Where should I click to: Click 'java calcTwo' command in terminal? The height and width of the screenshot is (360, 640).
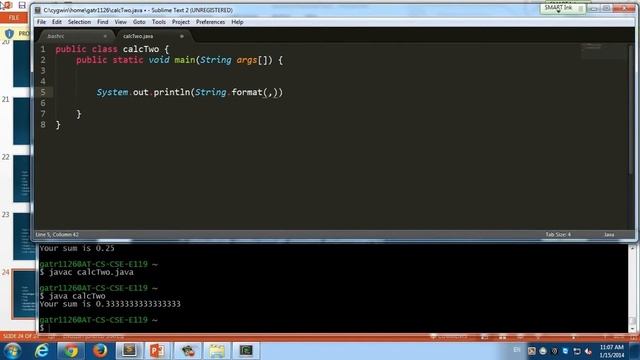click(77, 296)
